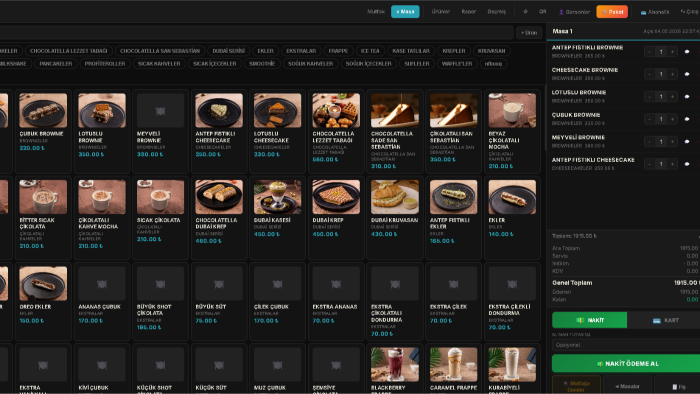Filter by PANCAKELER category
The width and height of the screenshot is (700, 394).
(x=55, y=64)
